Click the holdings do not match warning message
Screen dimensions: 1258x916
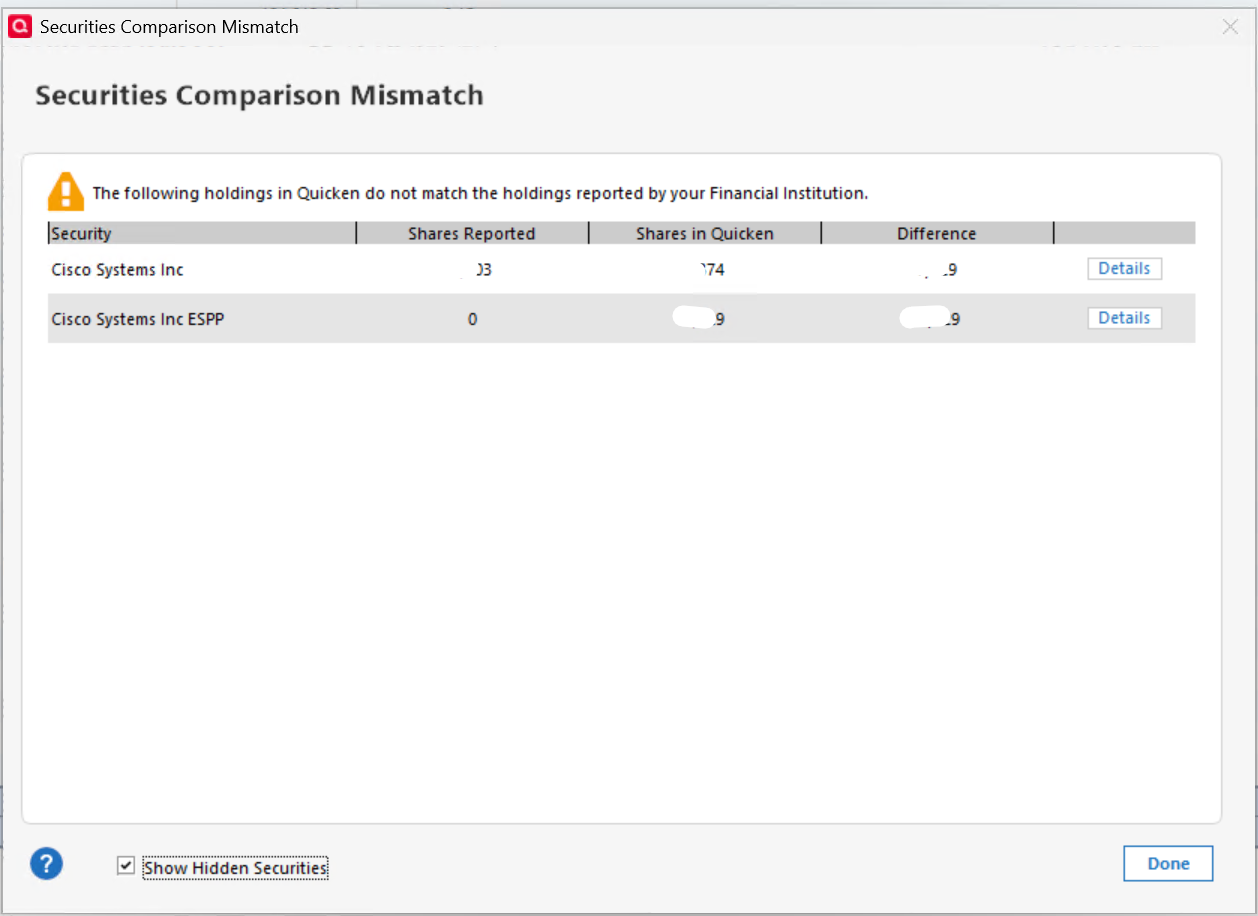pos(480,193)
